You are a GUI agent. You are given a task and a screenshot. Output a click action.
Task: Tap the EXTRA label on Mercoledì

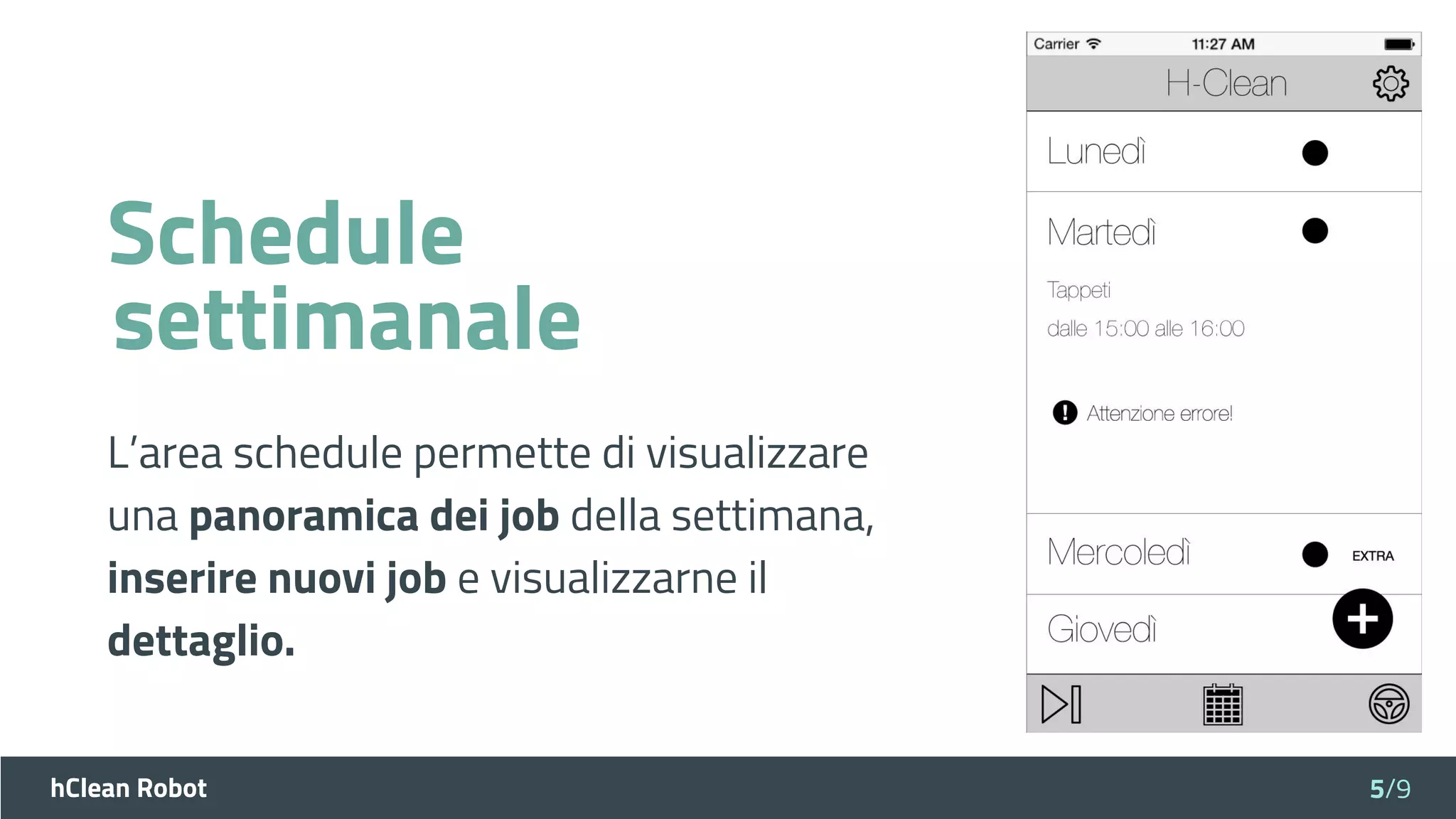coord(1373,556)
